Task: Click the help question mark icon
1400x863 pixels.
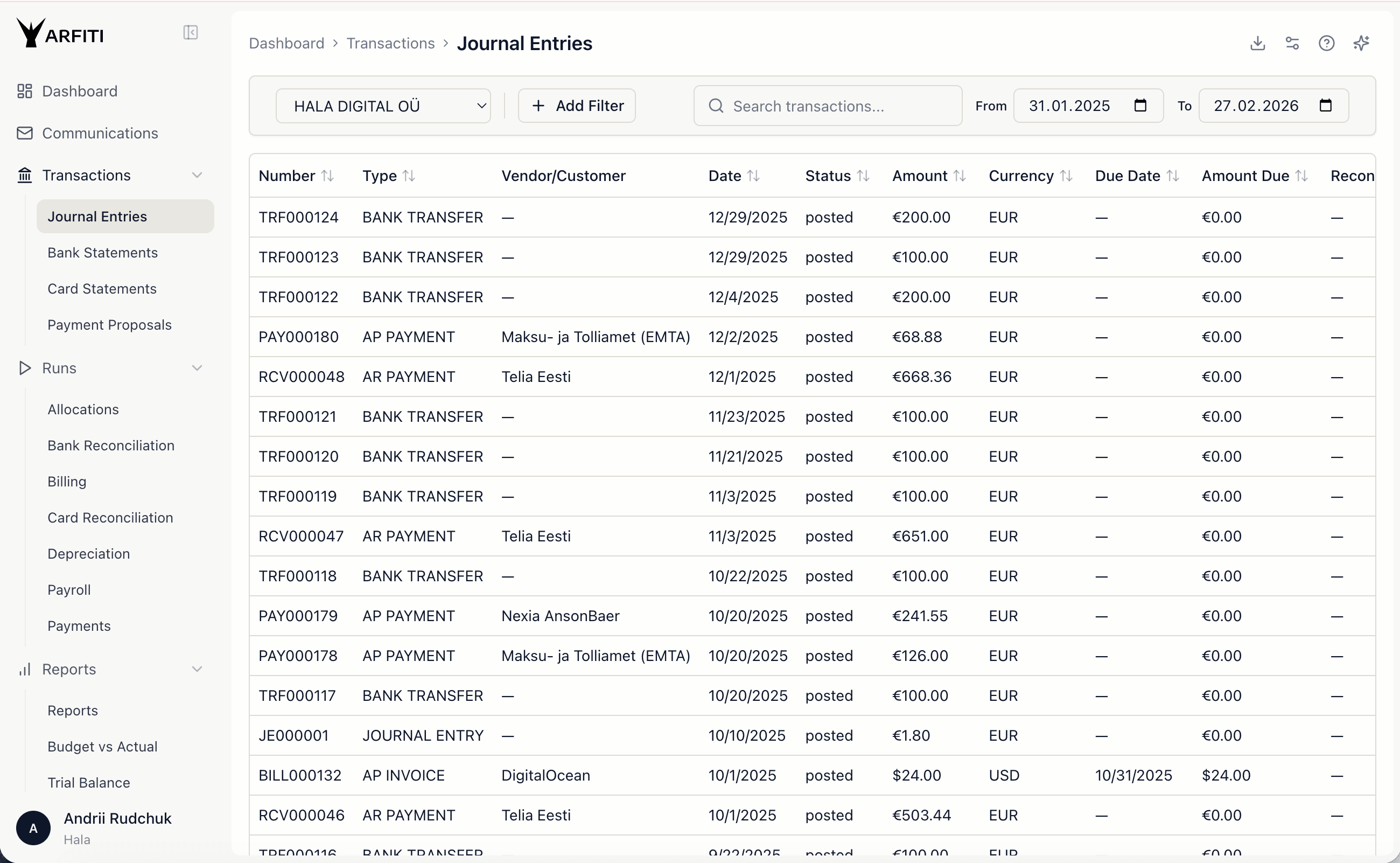Action: point(1326,43)
